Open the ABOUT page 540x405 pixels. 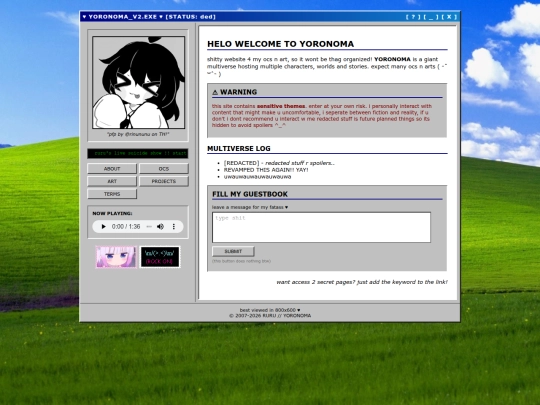(112, 169)
